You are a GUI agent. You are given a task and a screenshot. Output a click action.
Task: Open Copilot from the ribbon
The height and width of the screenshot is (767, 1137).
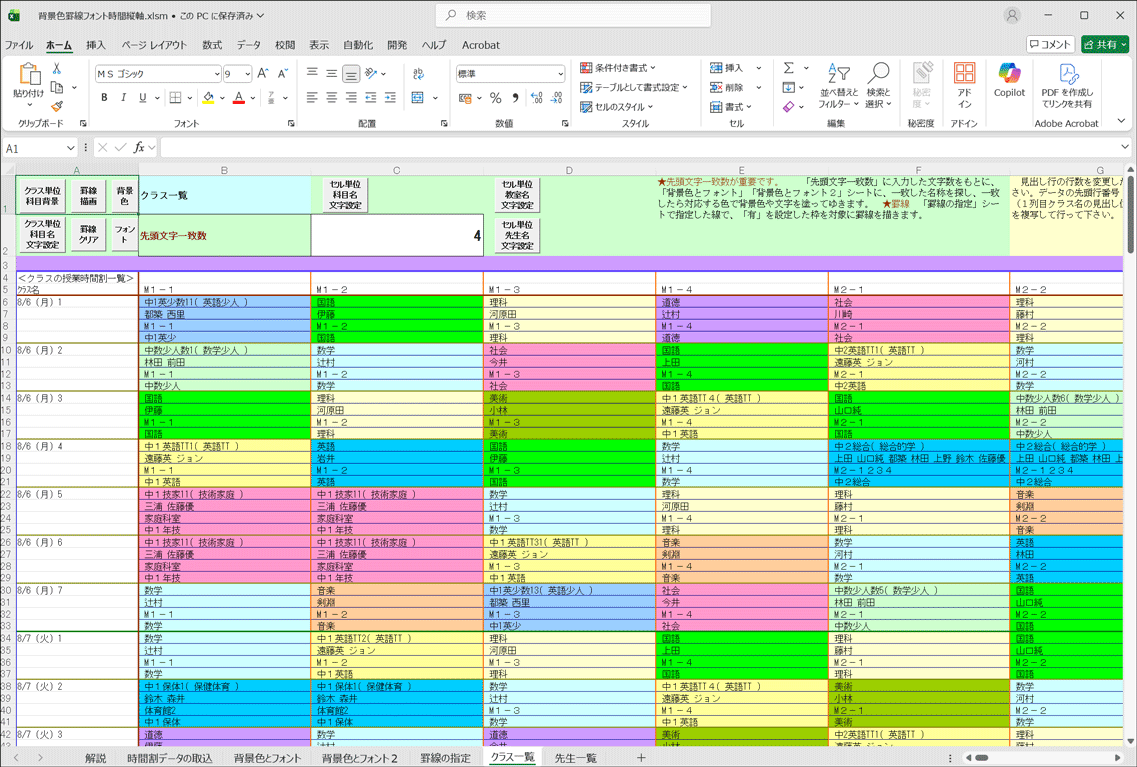(x=1009, y=81)
